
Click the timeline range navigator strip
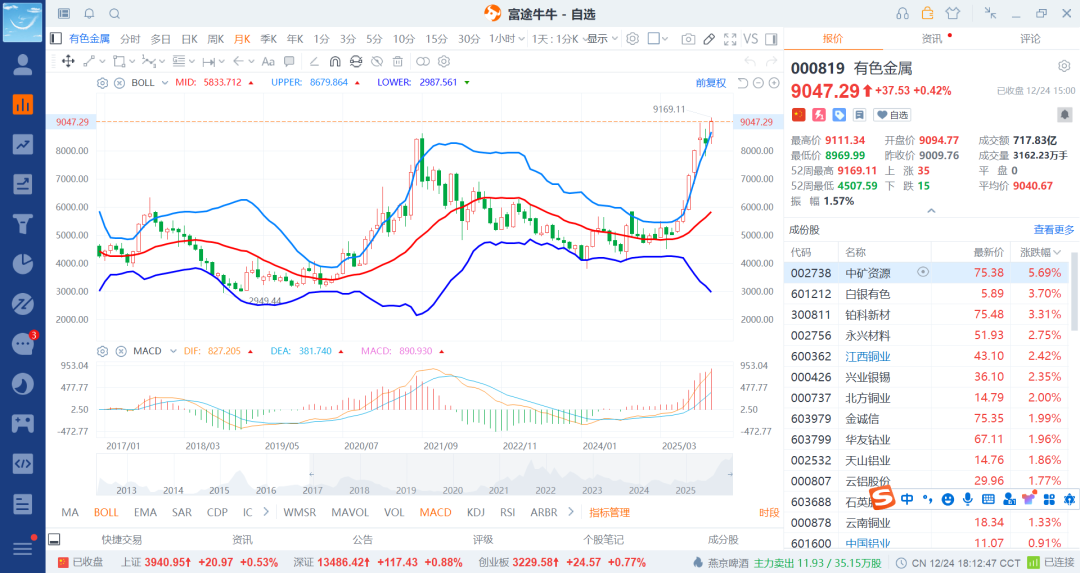click(414, 475)
